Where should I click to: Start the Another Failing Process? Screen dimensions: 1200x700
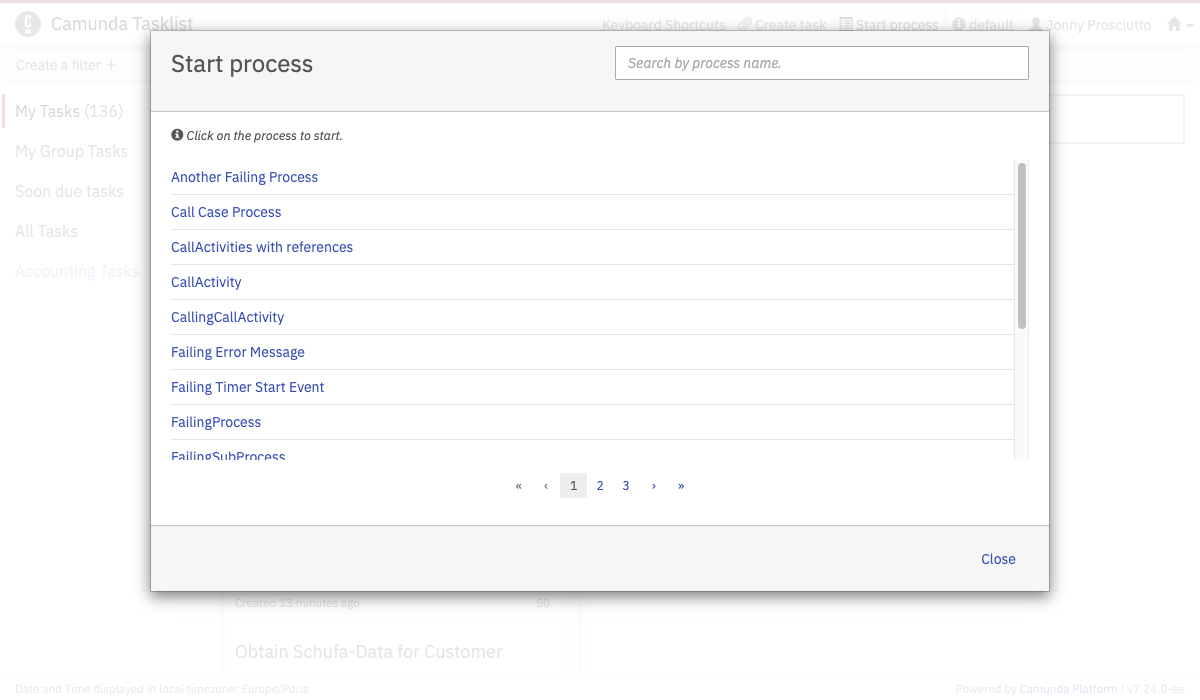[x=244, y=177]
